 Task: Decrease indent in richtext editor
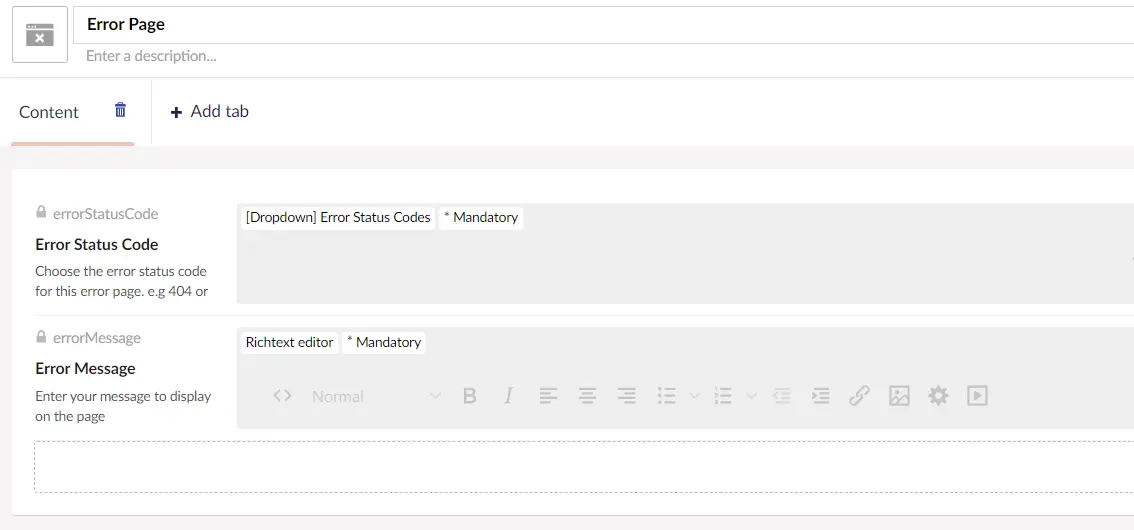point(781,396)
